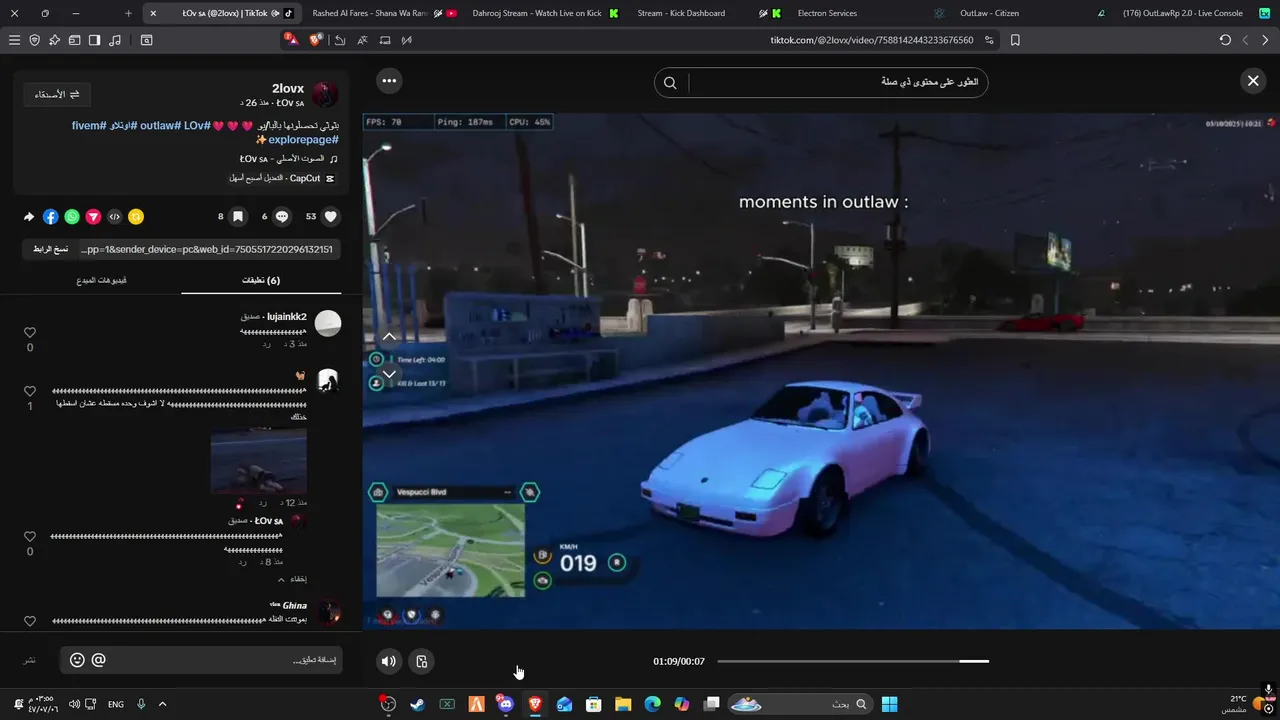Like the comment with an image attachment

click(30, 391)
